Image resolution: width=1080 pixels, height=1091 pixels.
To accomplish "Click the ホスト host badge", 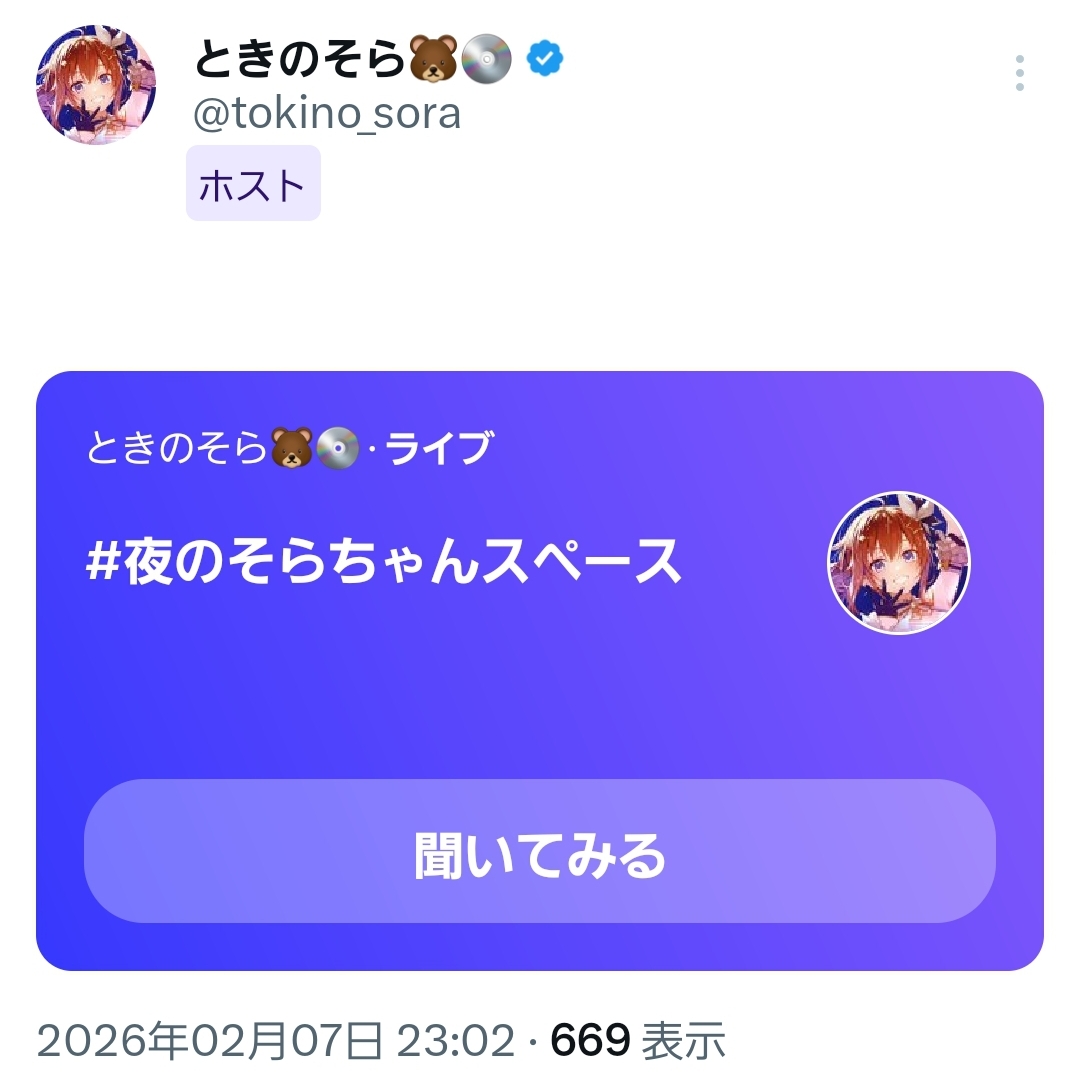I will tap(253, 183).
